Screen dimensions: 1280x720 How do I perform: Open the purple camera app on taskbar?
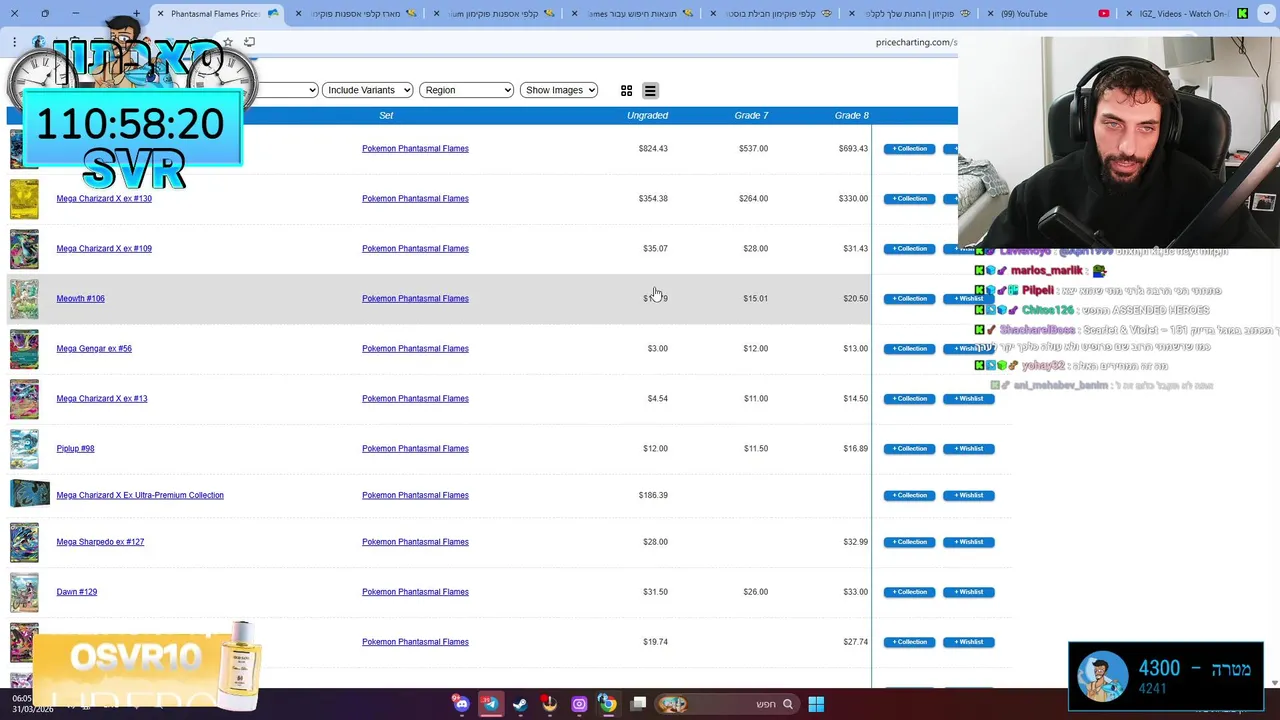[579, 704]
